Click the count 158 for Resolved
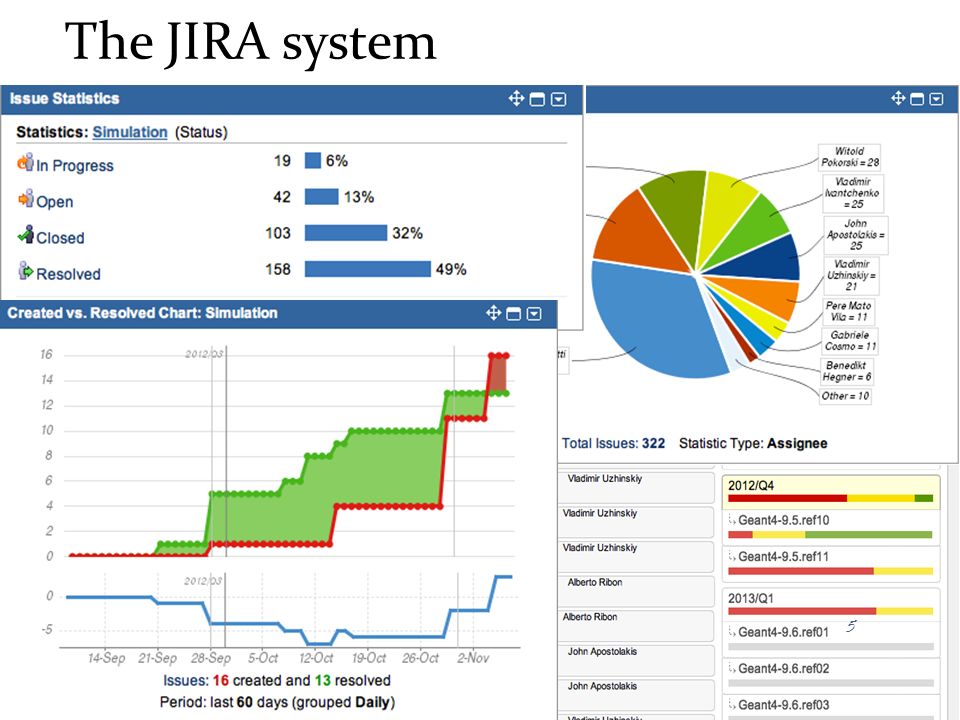 [278, 269]
